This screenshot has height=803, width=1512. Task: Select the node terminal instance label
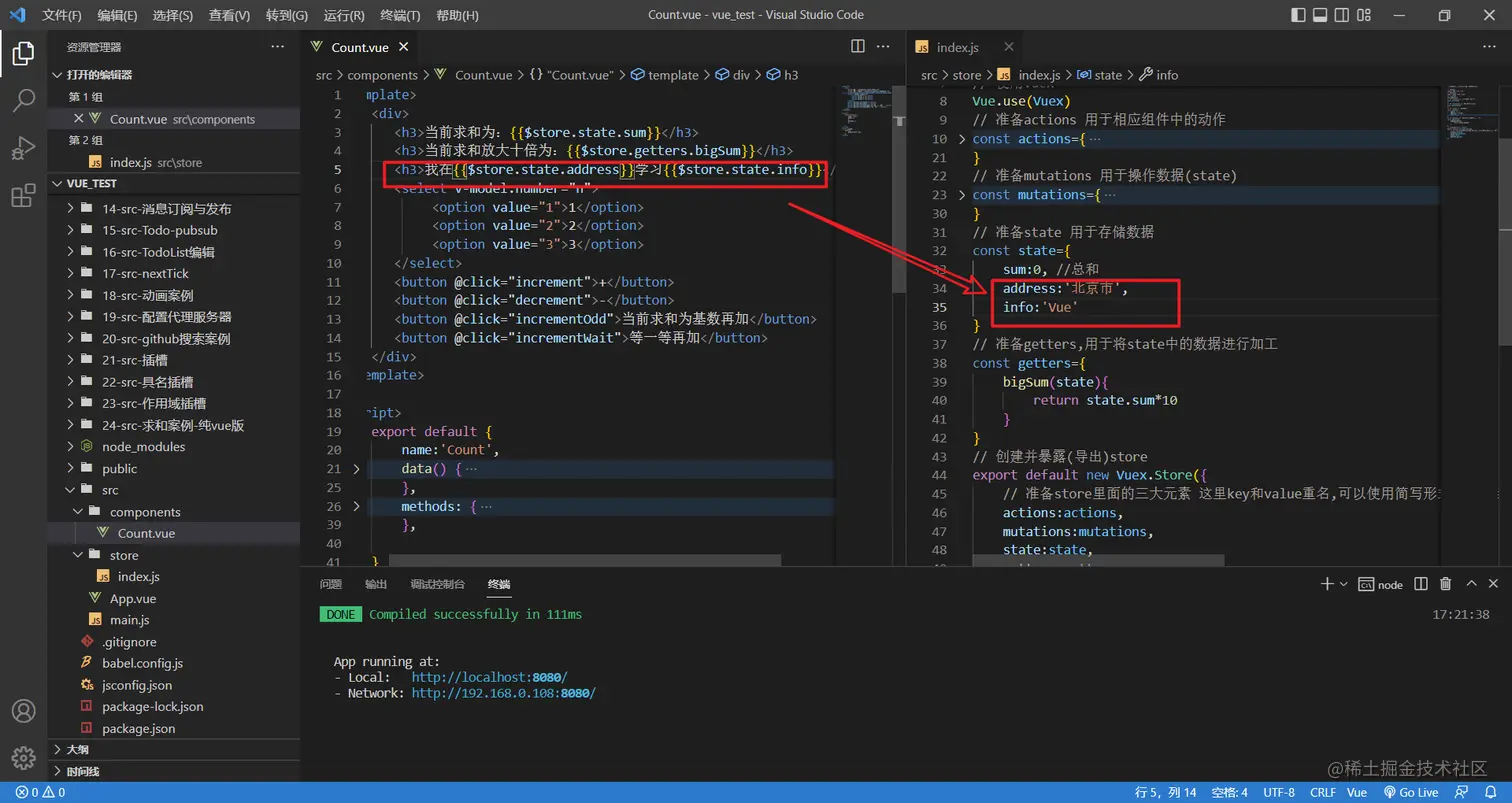1380,584
